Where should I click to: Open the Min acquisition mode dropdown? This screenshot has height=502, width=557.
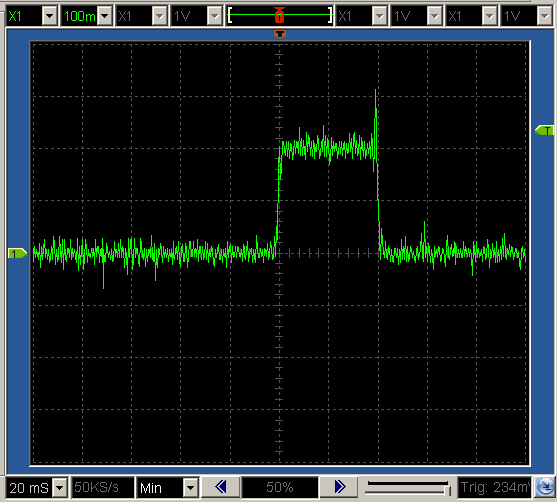click(190, 487)
